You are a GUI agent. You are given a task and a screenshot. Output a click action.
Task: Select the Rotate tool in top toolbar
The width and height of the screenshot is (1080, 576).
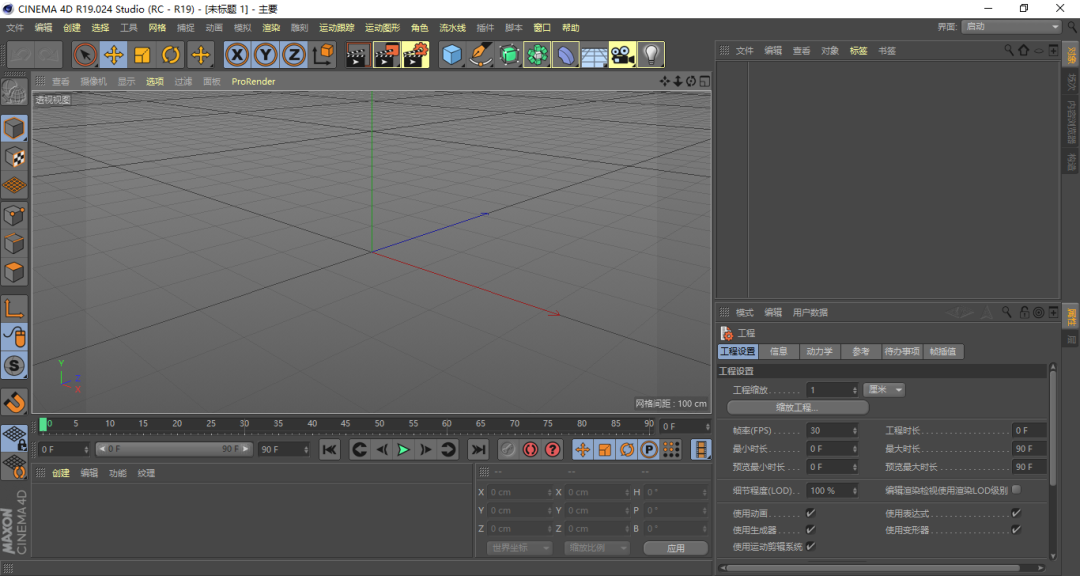171,55
